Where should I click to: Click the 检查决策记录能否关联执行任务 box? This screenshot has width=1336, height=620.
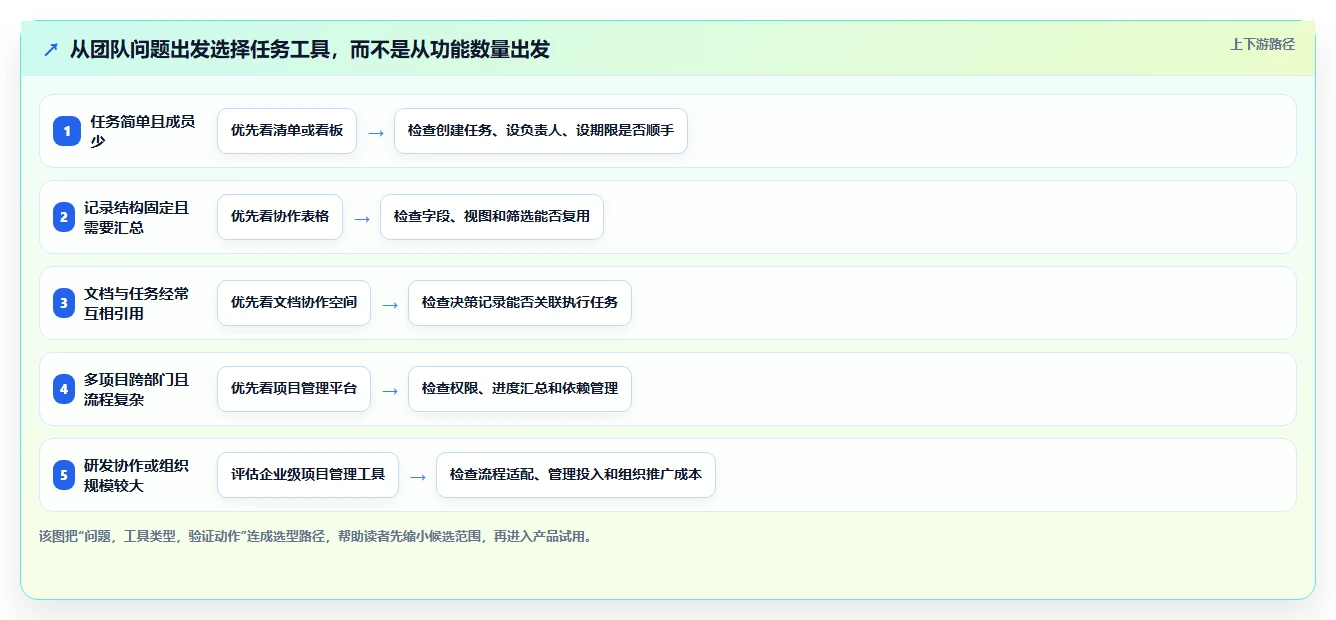[520, 303]
